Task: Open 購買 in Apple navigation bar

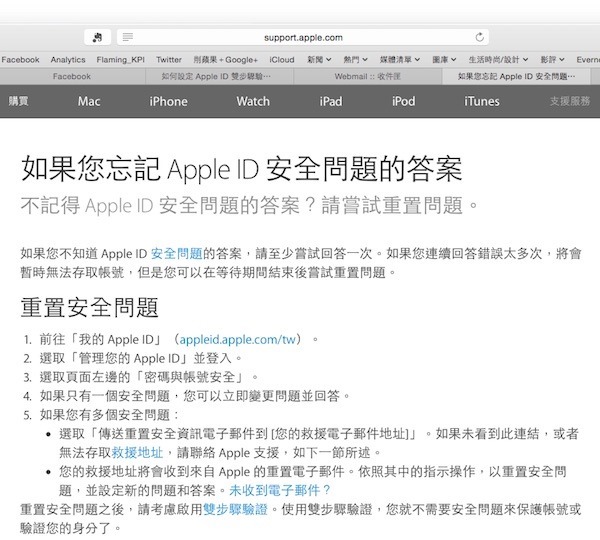Action: pyautogui.click(x=18, y=101)
